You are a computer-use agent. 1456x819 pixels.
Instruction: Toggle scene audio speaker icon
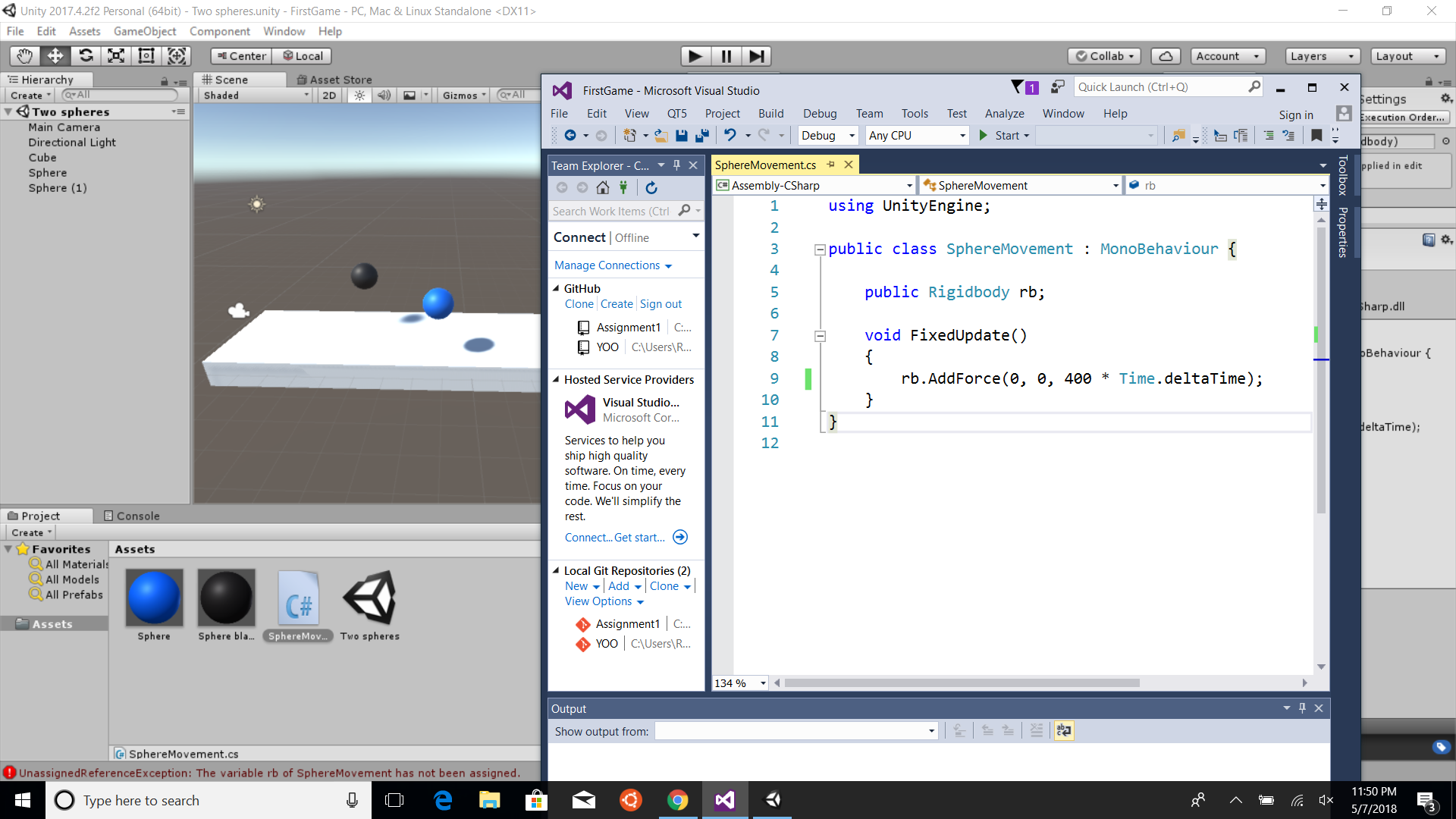pos(384,95)
